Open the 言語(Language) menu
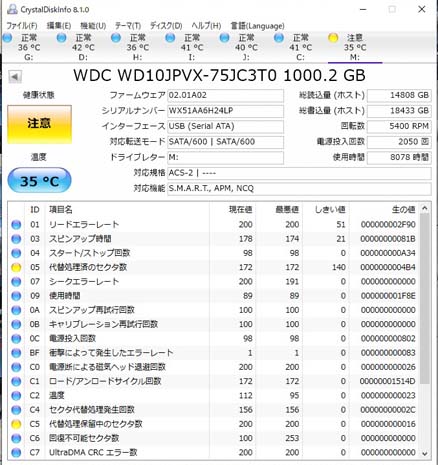 tap(257, 26)
